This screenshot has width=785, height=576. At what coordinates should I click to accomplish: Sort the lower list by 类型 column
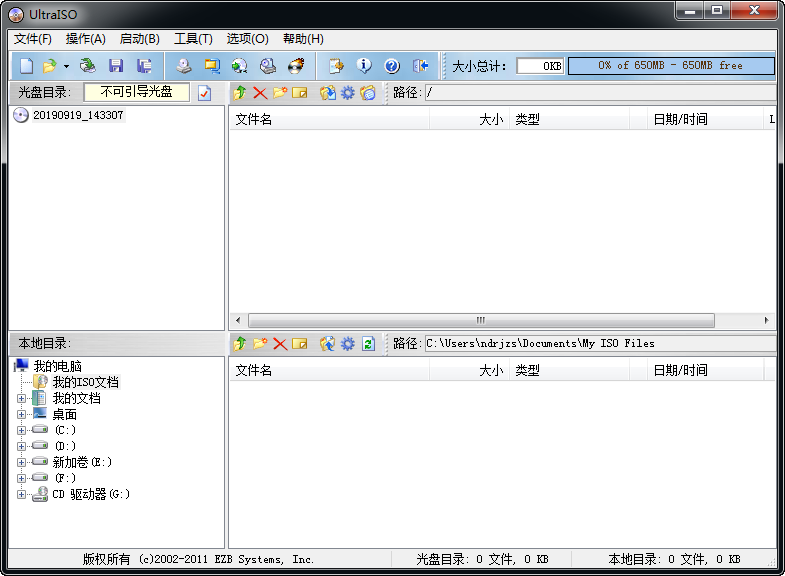pos(569,371)
